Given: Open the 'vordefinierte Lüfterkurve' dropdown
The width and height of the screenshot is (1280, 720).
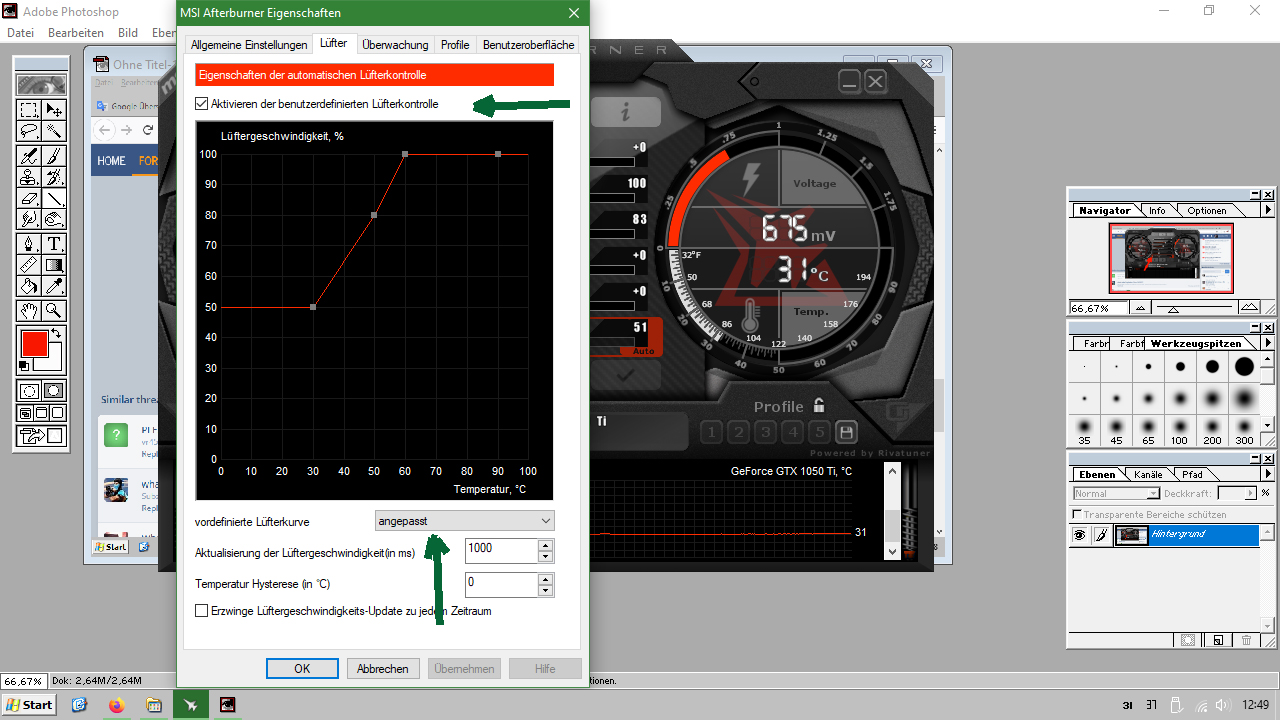Looking at the screenshot, I should click(465, 521).
